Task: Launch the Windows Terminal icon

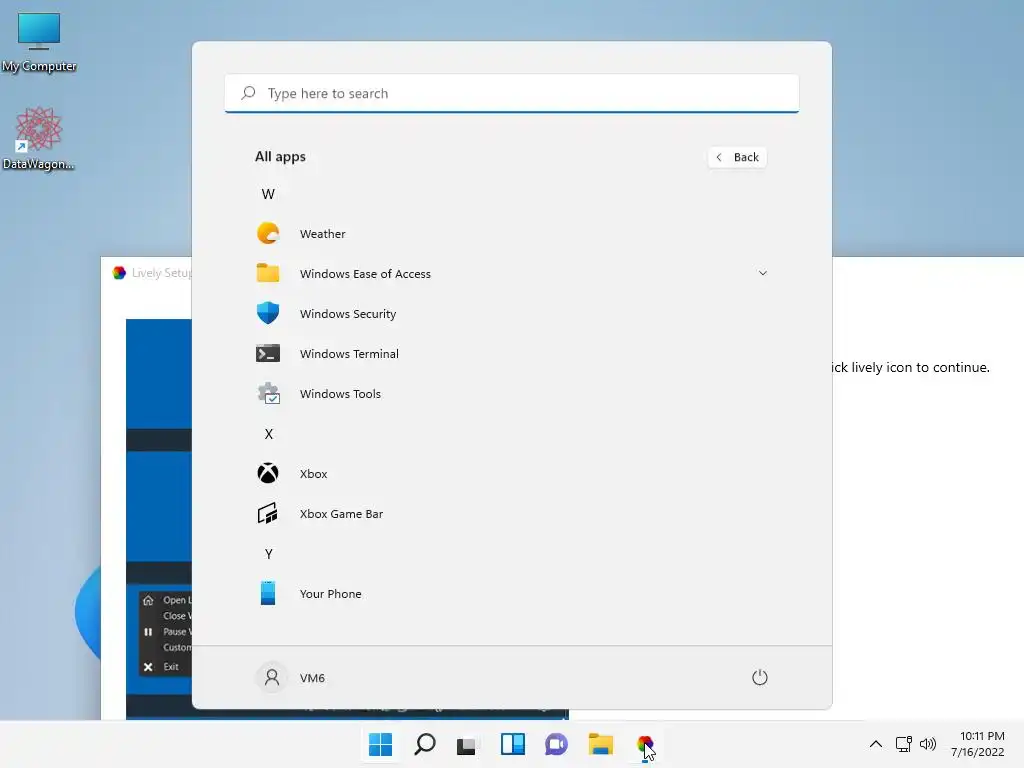Action: click(x=268, y=353)
